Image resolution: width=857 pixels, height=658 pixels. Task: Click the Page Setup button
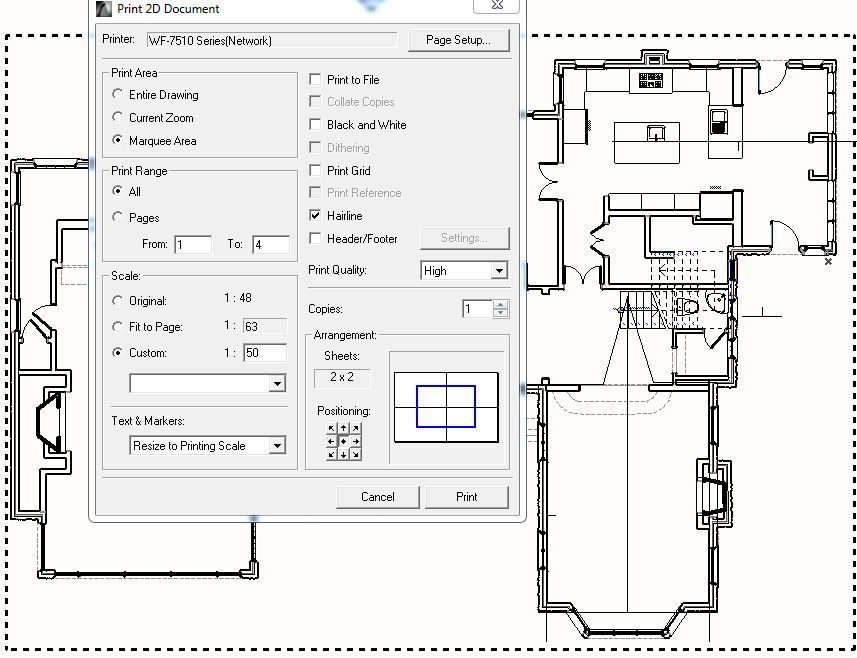coord(458,40)
